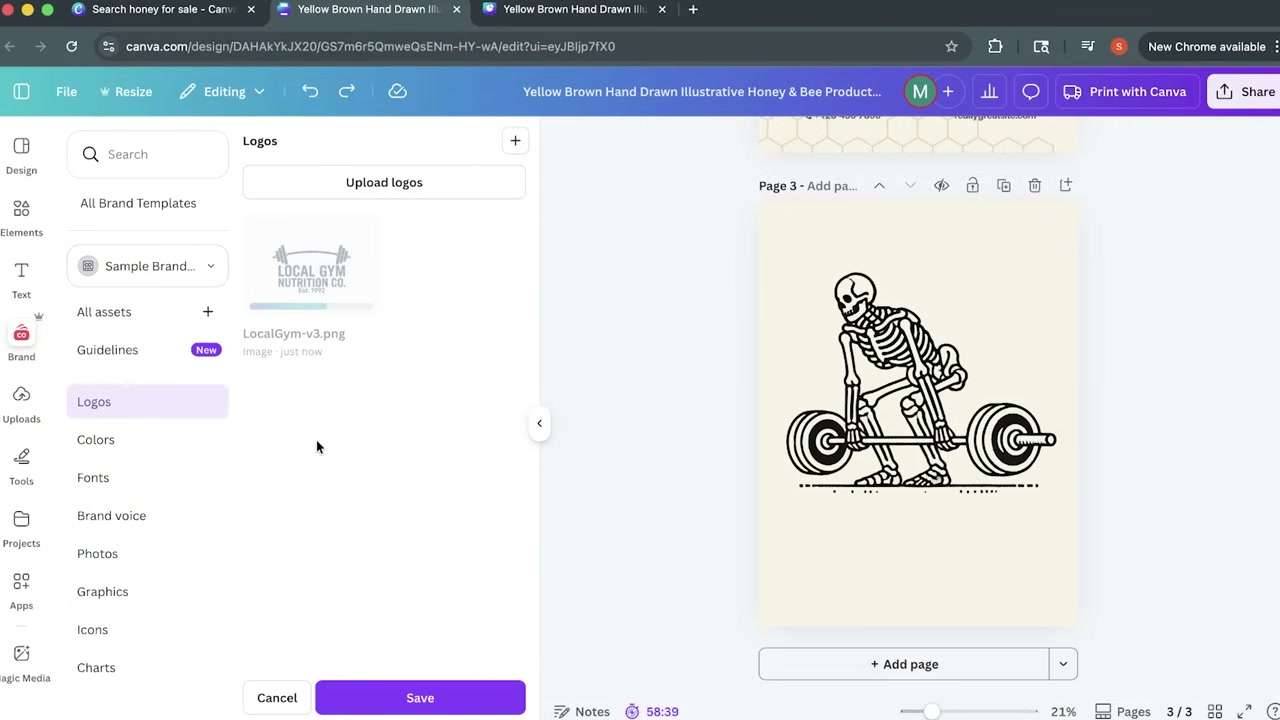Toggle the Notes panel

582,712
